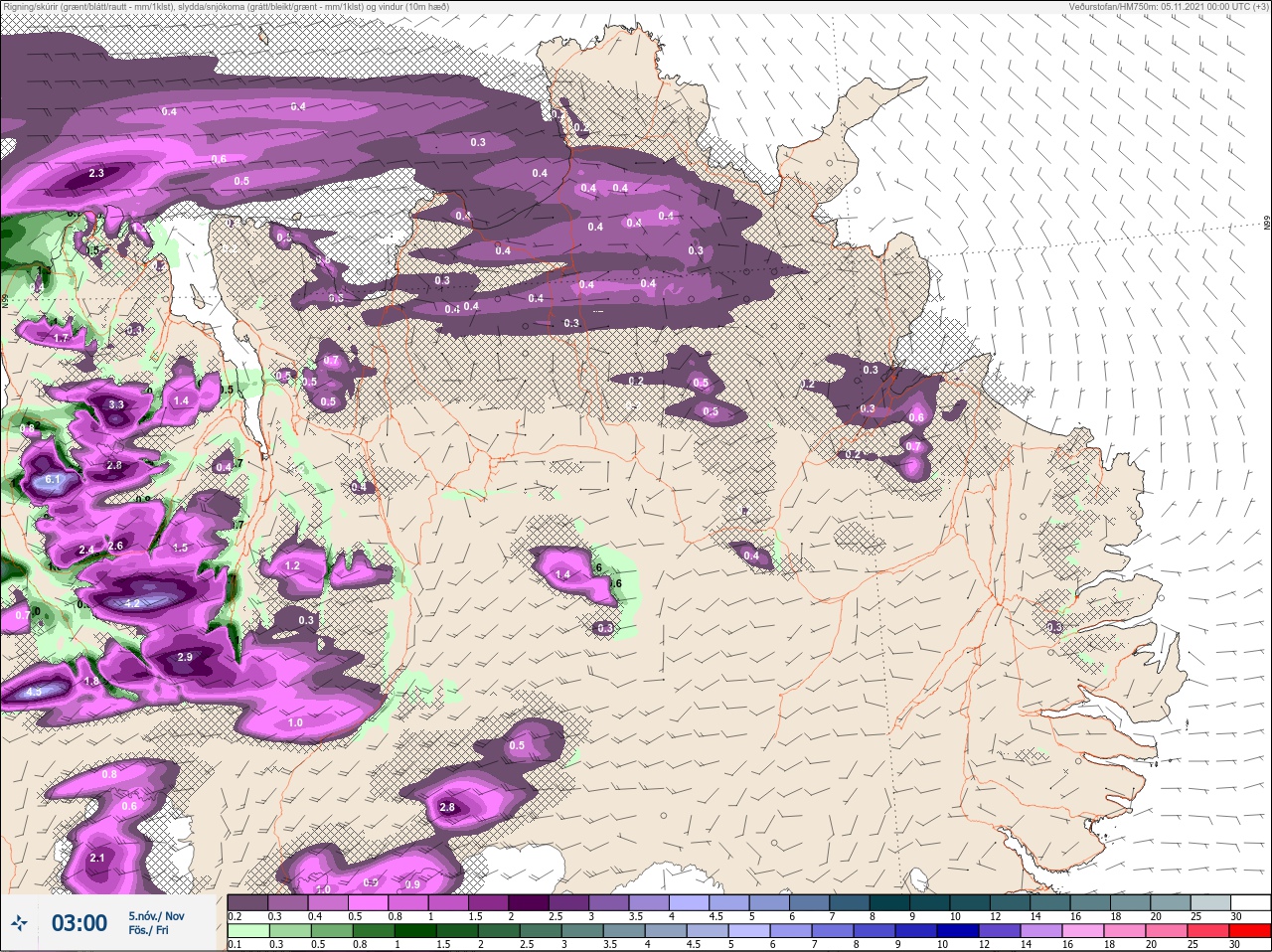Pick the upper legend swatch between 0.2 and 0.3
1272x952 pixels.
point(247,902)
